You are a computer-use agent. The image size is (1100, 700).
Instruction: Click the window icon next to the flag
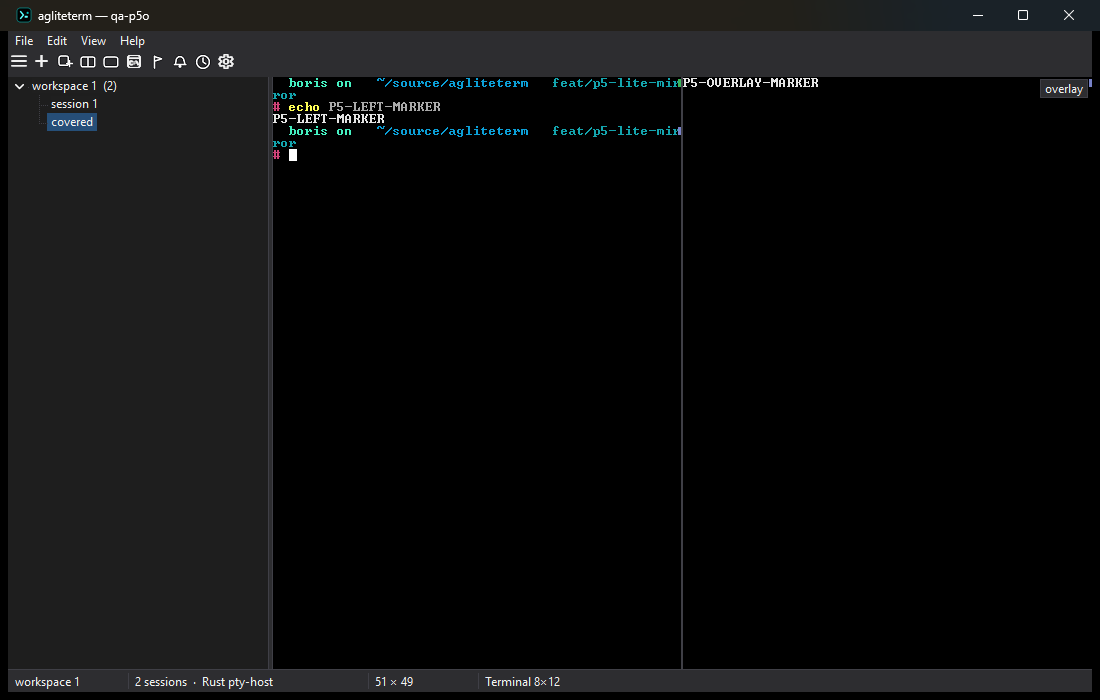[134, 62]
